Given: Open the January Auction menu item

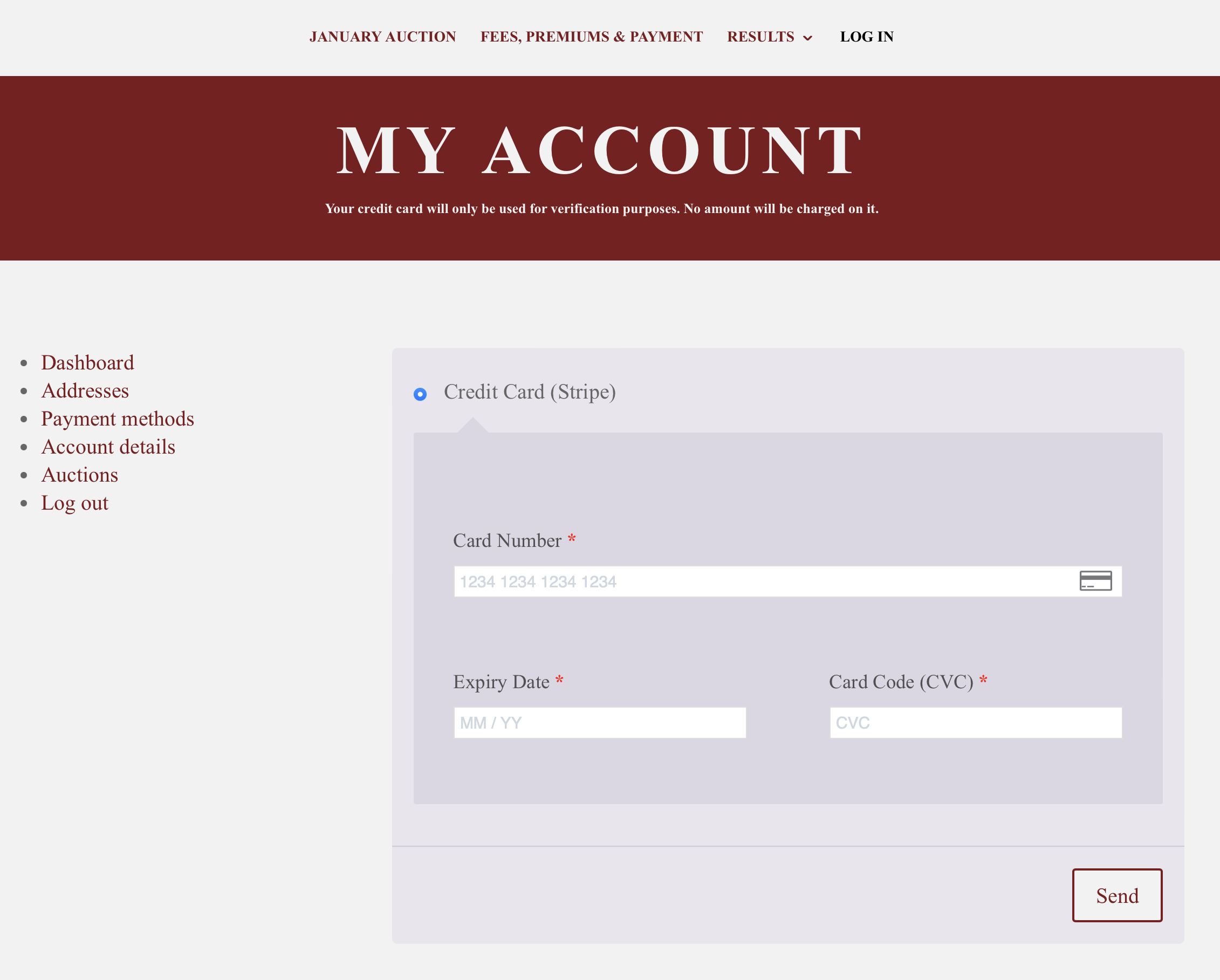Looking at the screenshot, I should pyautogui.click(x=382, y=37).
